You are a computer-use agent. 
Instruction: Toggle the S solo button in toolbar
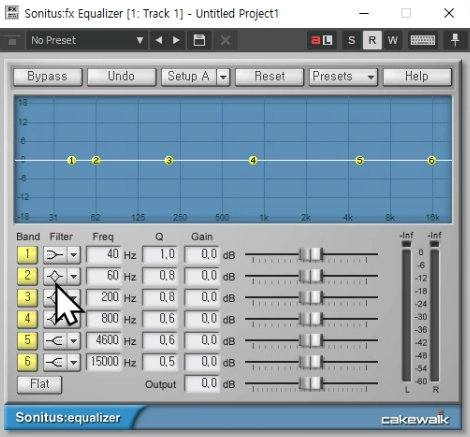tap(351, 40)
